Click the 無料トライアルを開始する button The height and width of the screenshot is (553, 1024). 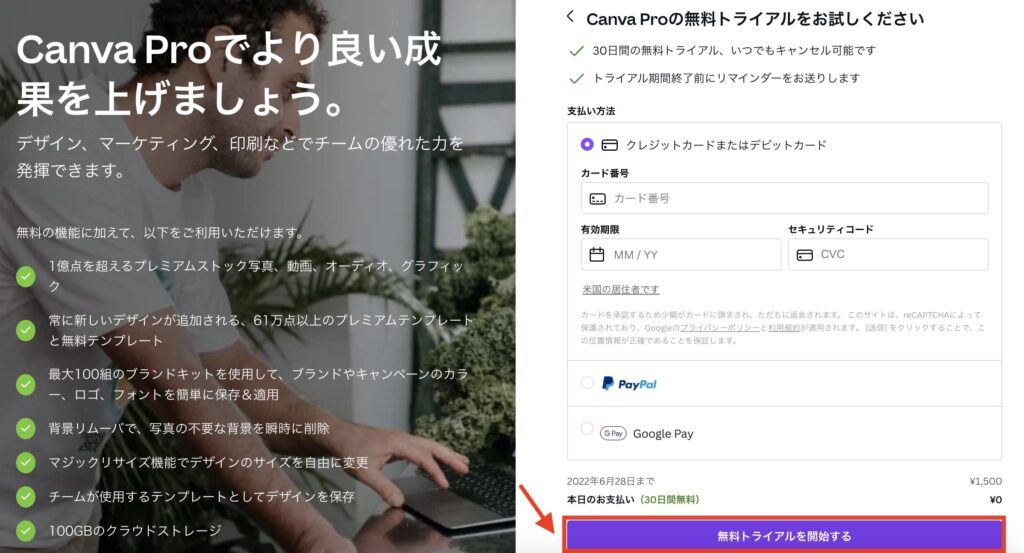point(784,536)
